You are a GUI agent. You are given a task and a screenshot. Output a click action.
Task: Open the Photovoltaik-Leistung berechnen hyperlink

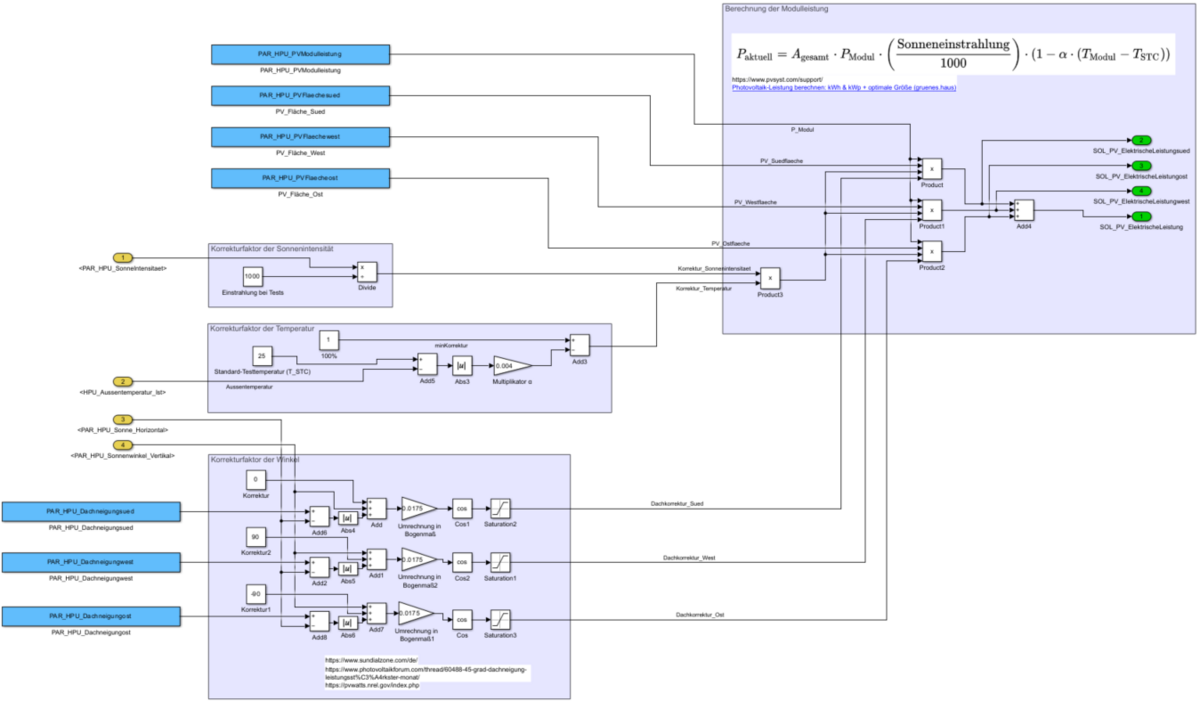(845, 87)
